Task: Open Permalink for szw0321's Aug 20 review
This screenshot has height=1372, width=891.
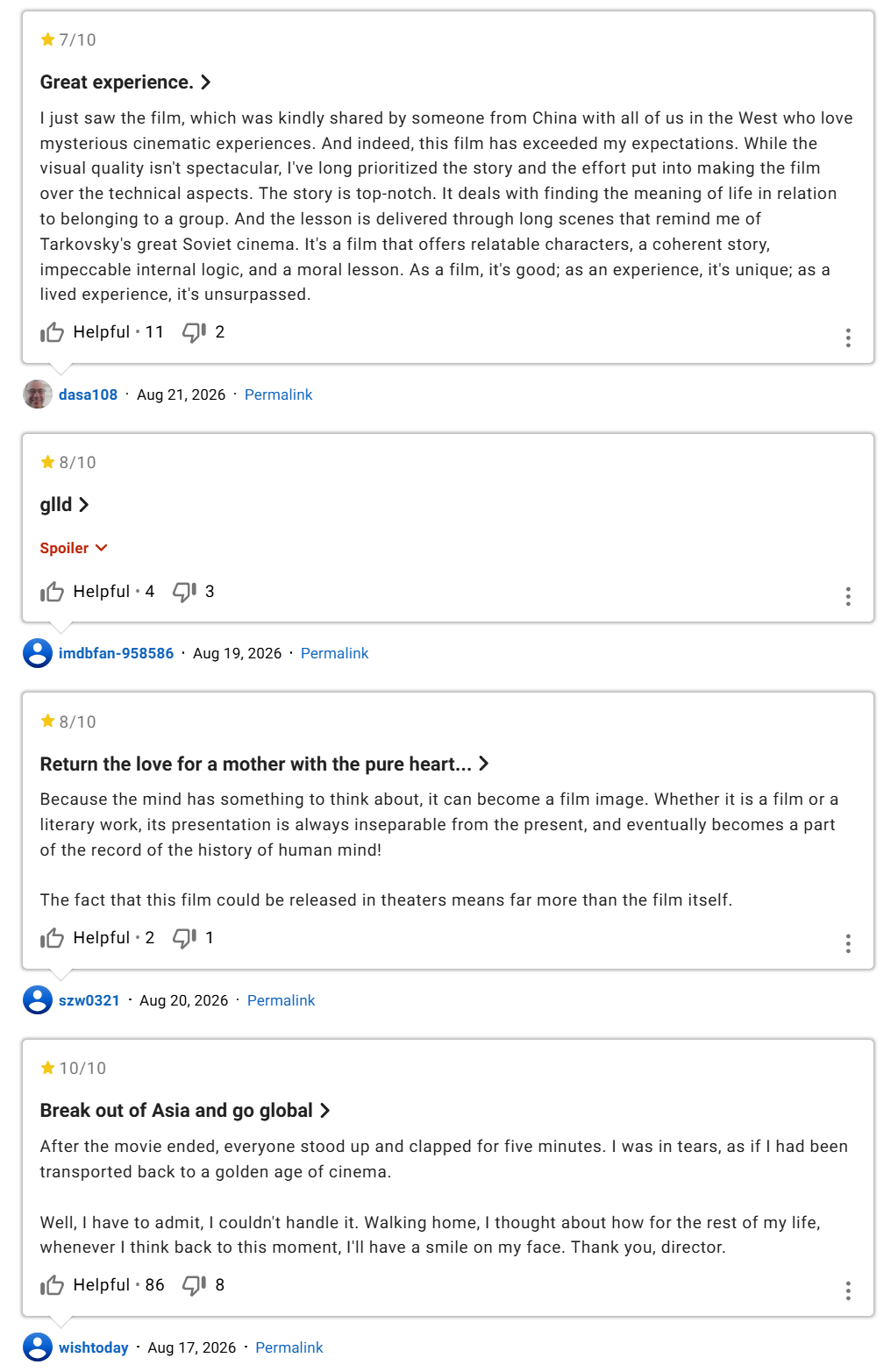Action: (281, 1000)
